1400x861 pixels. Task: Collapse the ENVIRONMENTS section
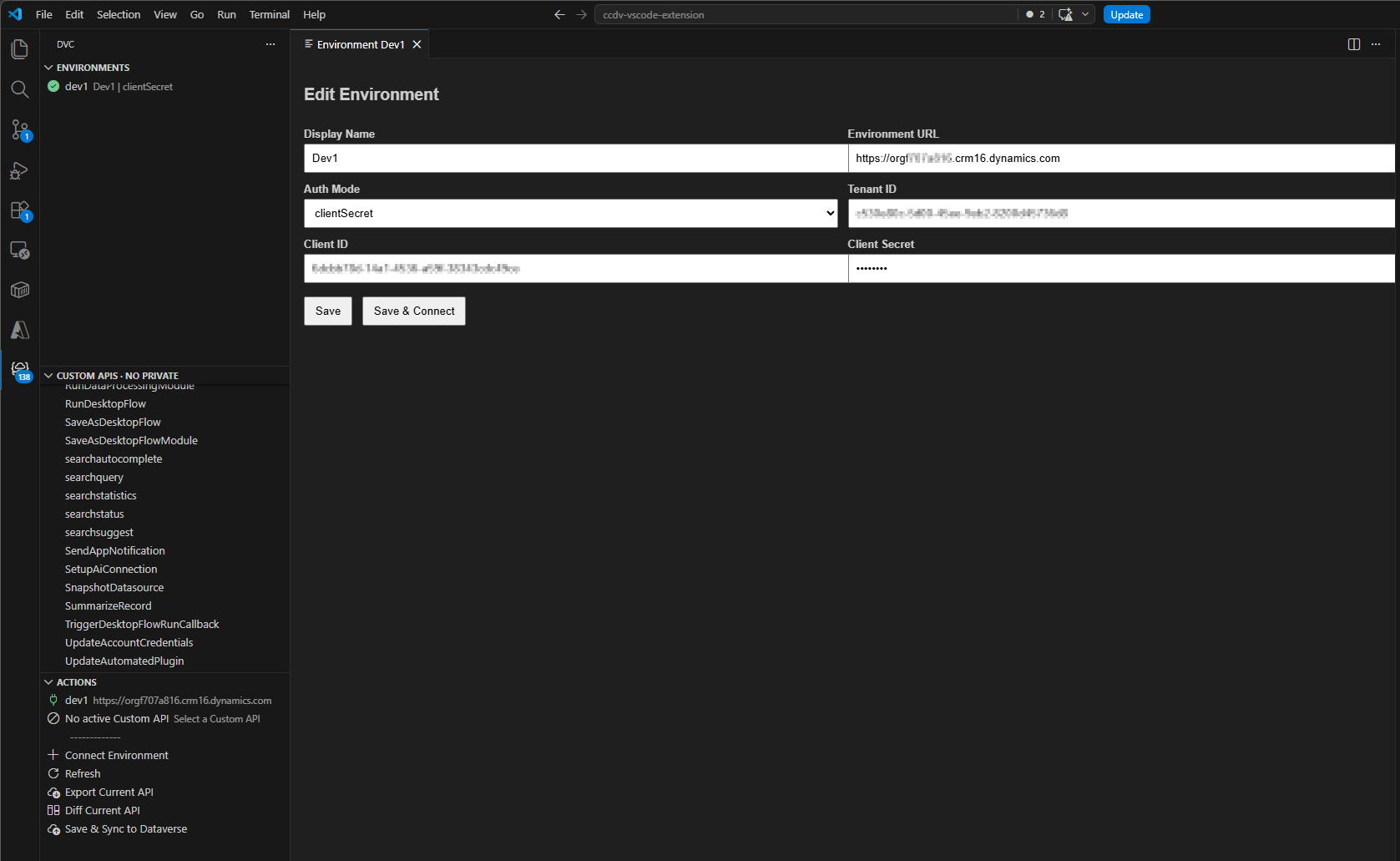point(48,68)
